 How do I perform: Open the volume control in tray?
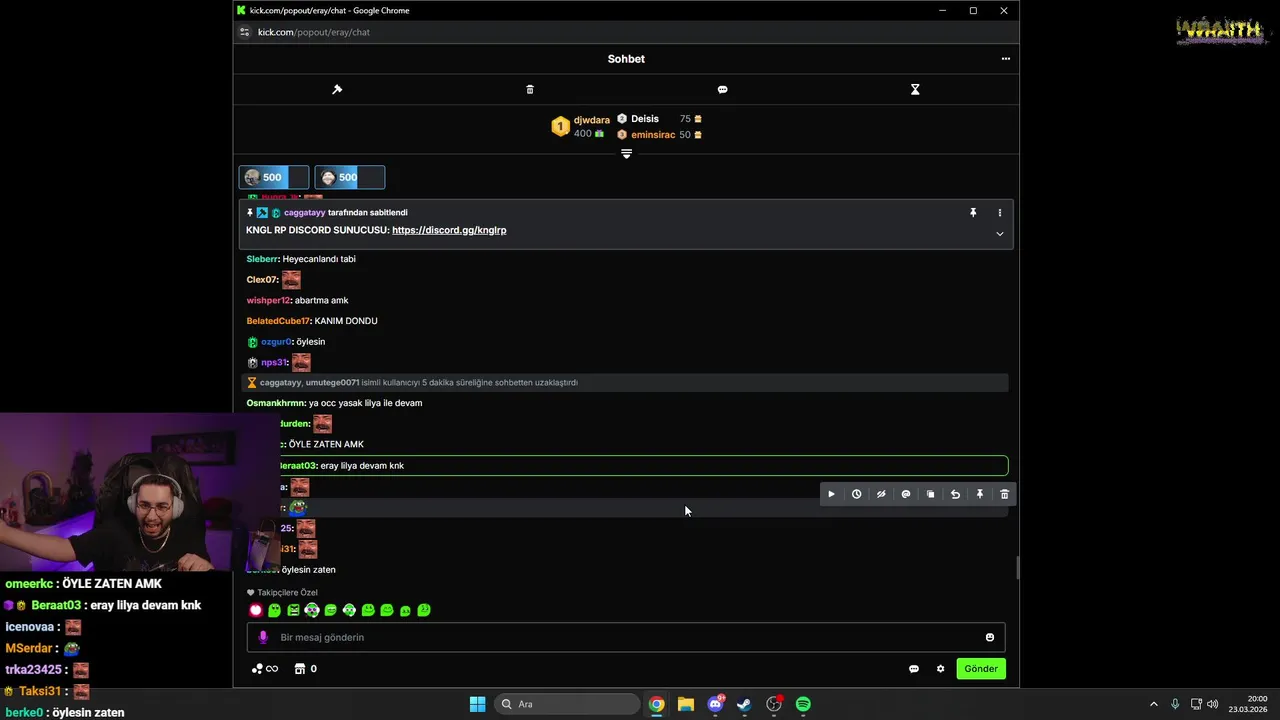click(x=1212, y=704)
